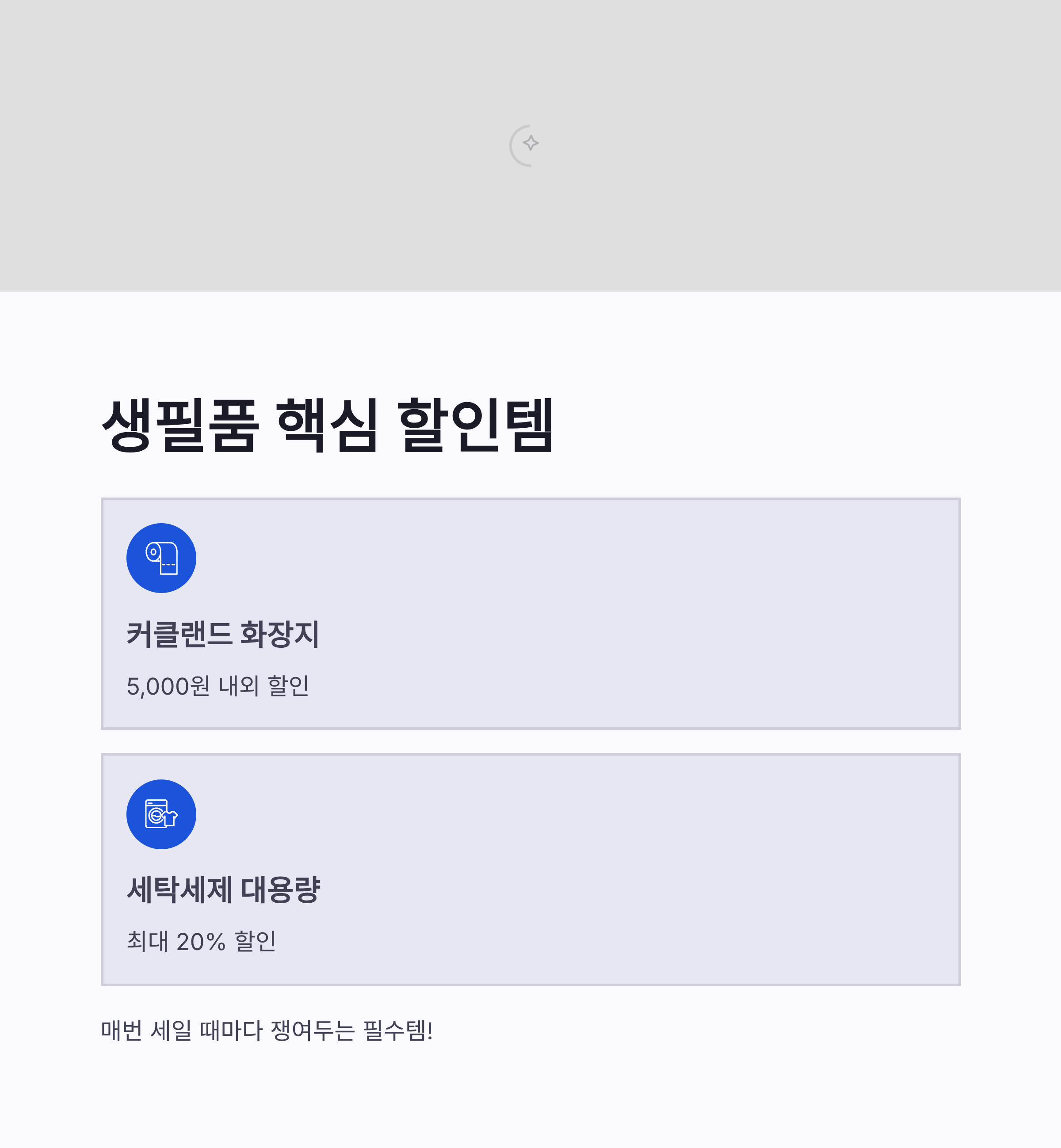The image size is (1061, 1148).
Task: Click the word 생필품 in the heading
Action: [x=180, y=425]
